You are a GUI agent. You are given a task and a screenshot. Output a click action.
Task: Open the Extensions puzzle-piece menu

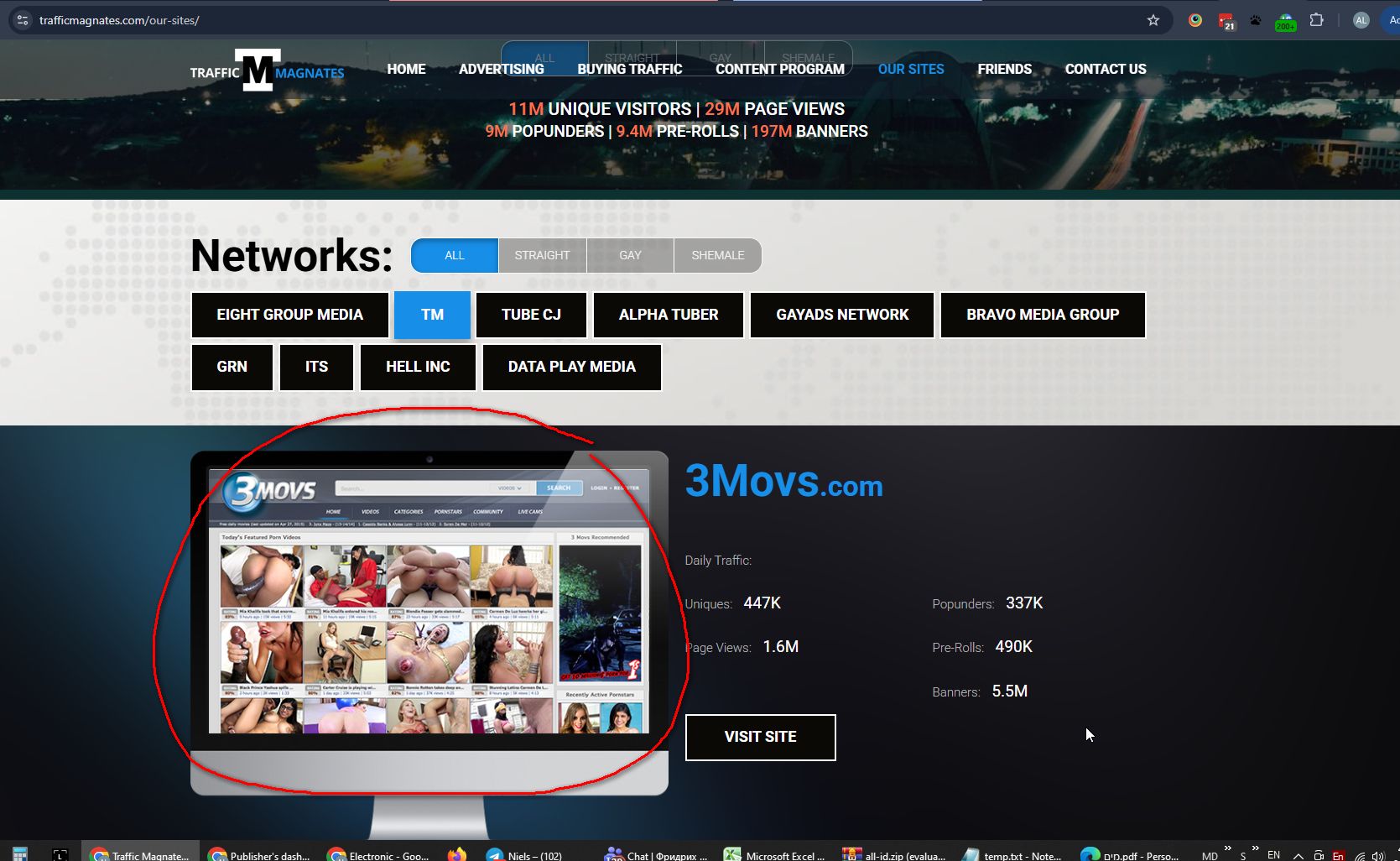click(1317, 20)
